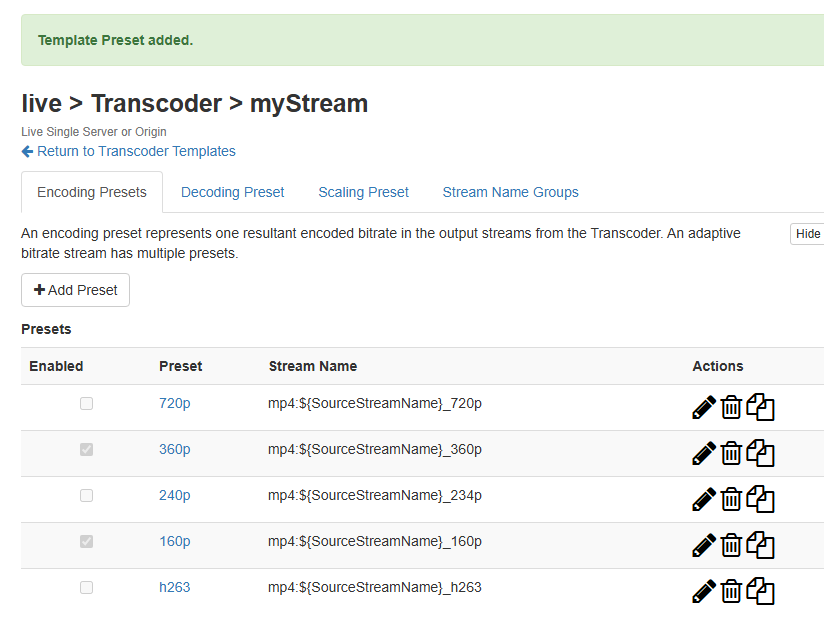Image resolution: width=824 pixels, height=641 pixels.
Task: Copy the 720p preset
Action: point(761,407)
